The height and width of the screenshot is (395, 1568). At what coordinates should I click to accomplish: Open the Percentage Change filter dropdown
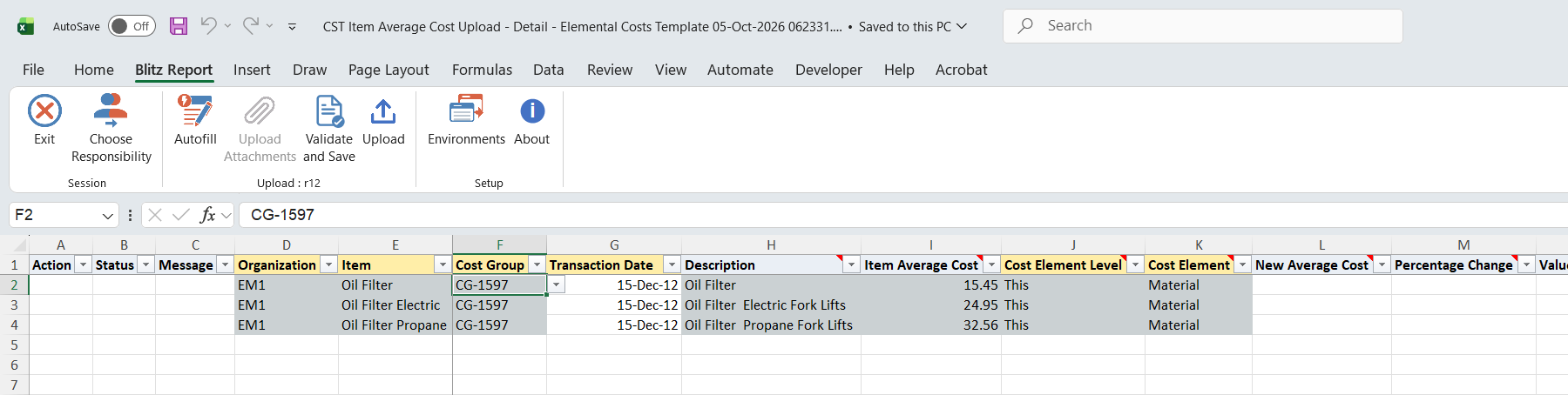point(1527,264)
